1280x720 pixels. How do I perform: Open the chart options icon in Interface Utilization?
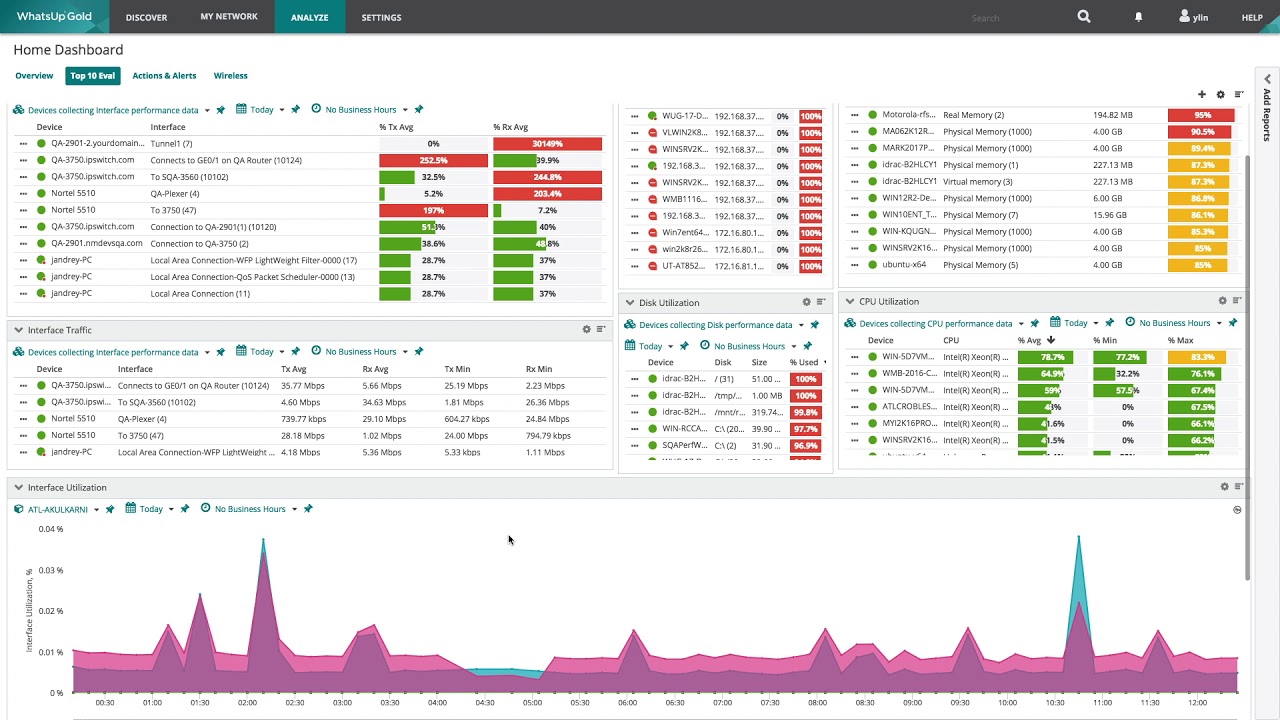[x=1237, y=510]
